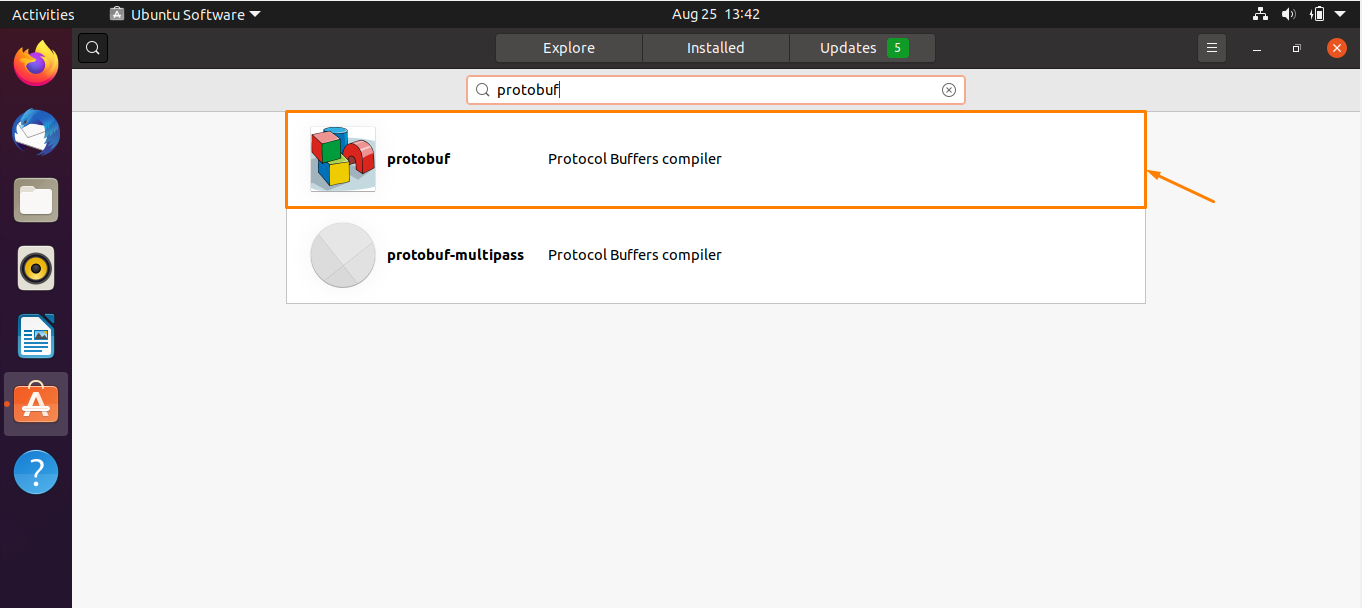1362x608 pixels.
Task: Open the Files manager dock icon
Action: click(x=36, y=200)
